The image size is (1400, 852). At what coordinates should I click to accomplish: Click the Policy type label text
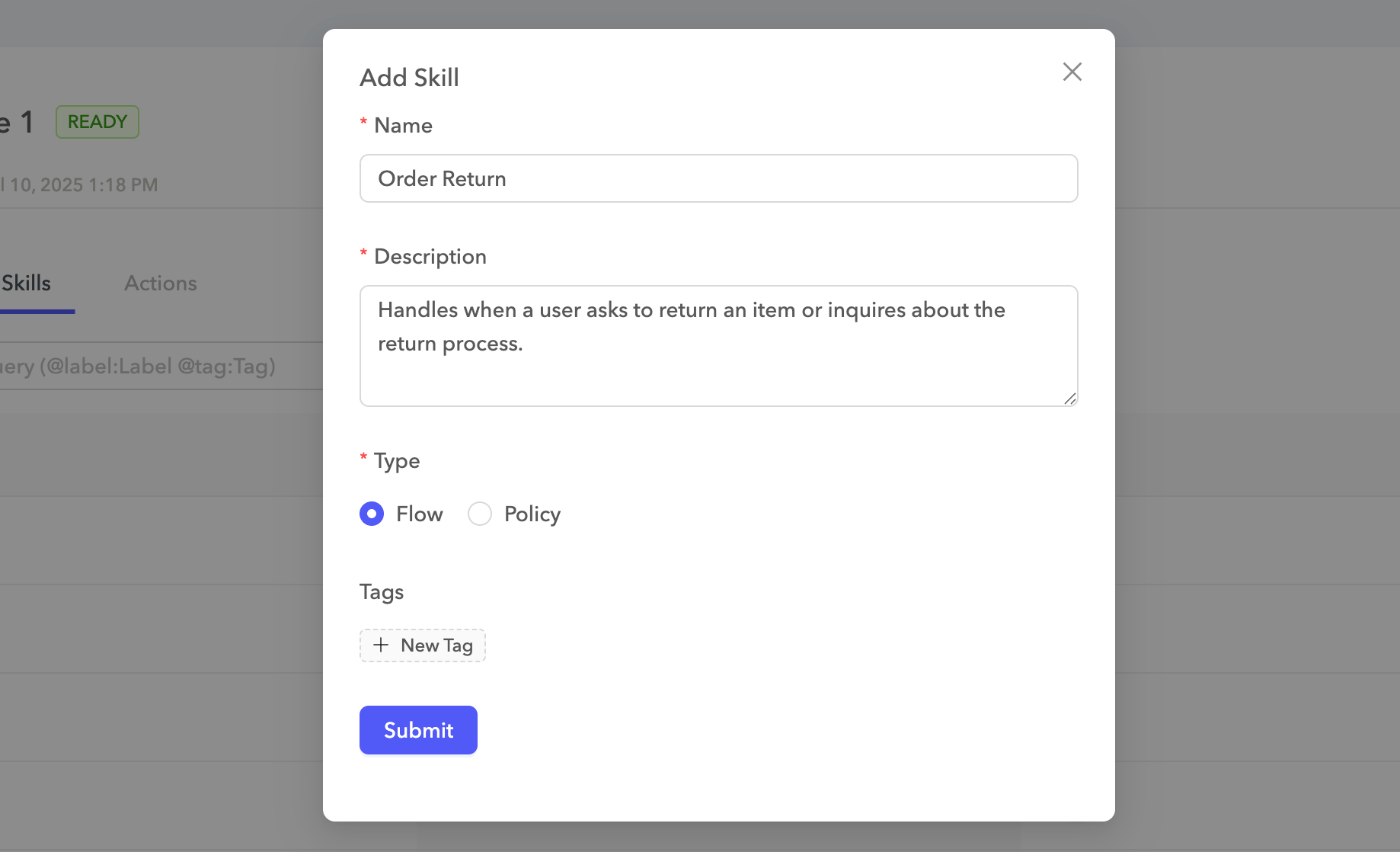pyautogui.click(x=532, y=514)
